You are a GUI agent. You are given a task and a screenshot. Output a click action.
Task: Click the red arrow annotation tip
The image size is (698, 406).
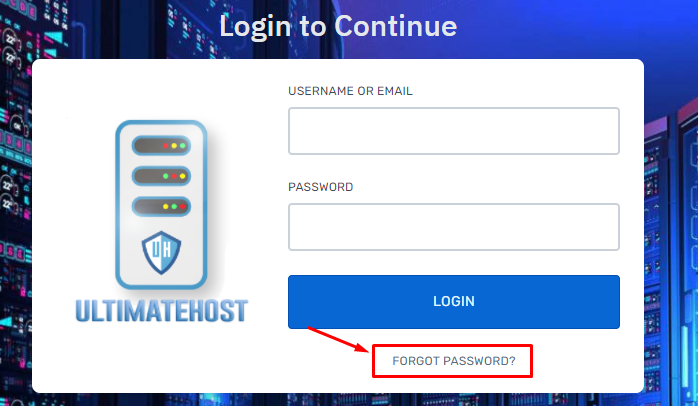click(367, 350)
